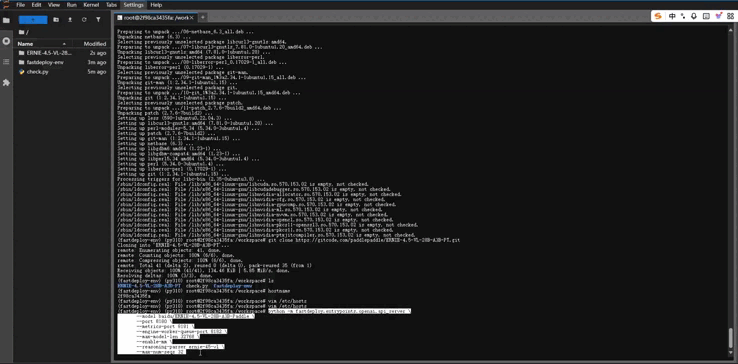Open the File menu
Screen dimensions: 738x364
(x=20, y=5)
